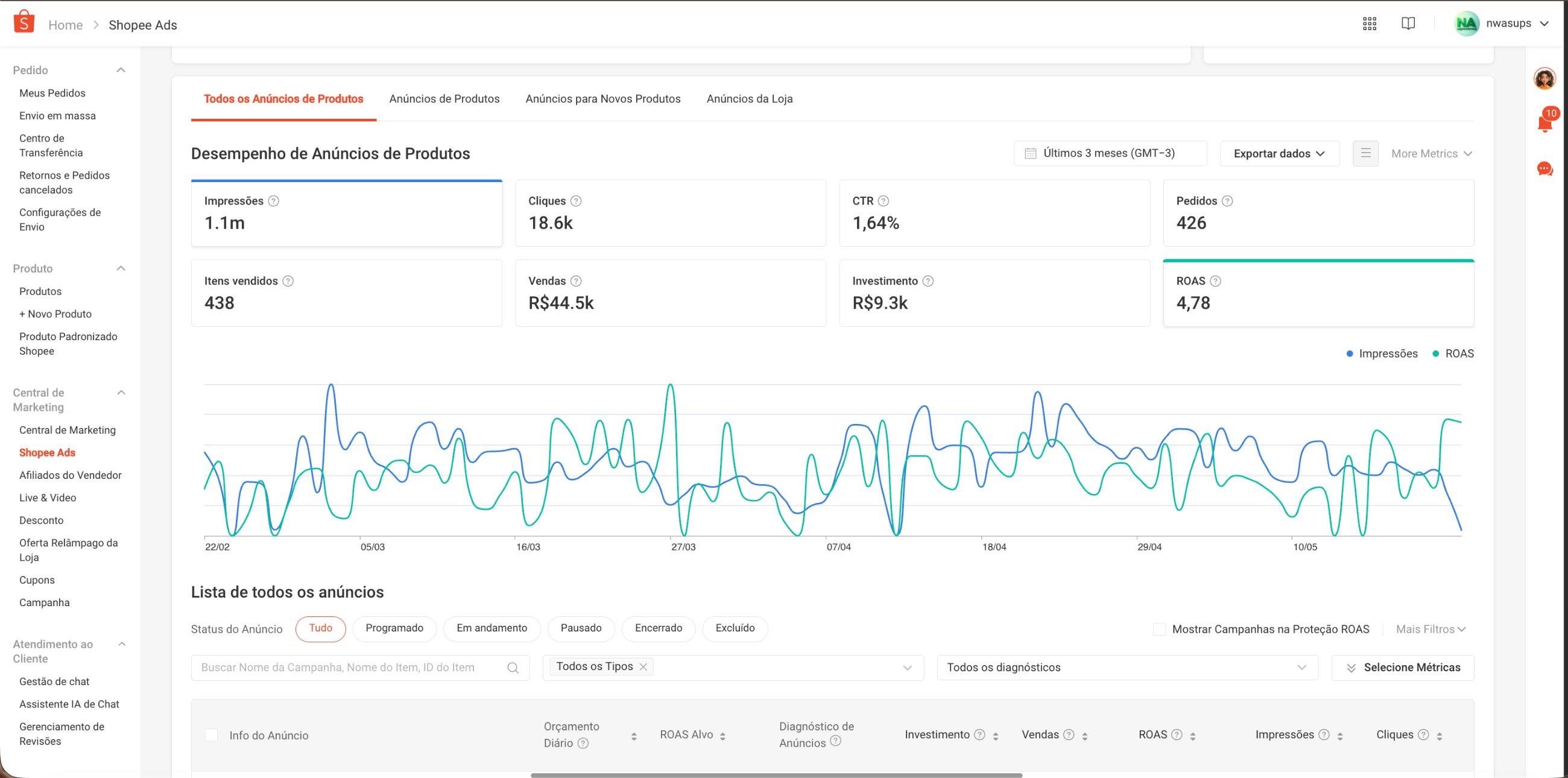Open the chat bubble icon

(1545, 169)
